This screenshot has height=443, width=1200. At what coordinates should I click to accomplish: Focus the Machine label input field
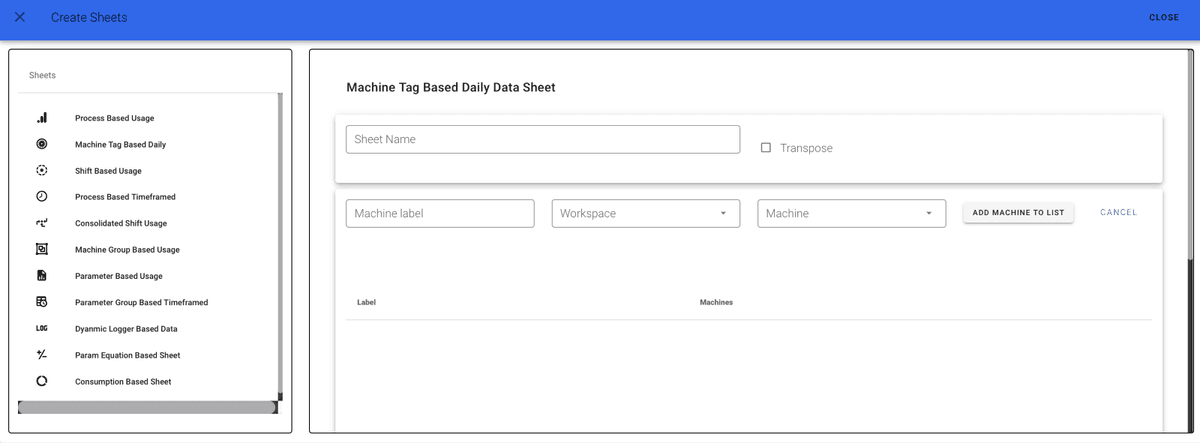point(440,214)
